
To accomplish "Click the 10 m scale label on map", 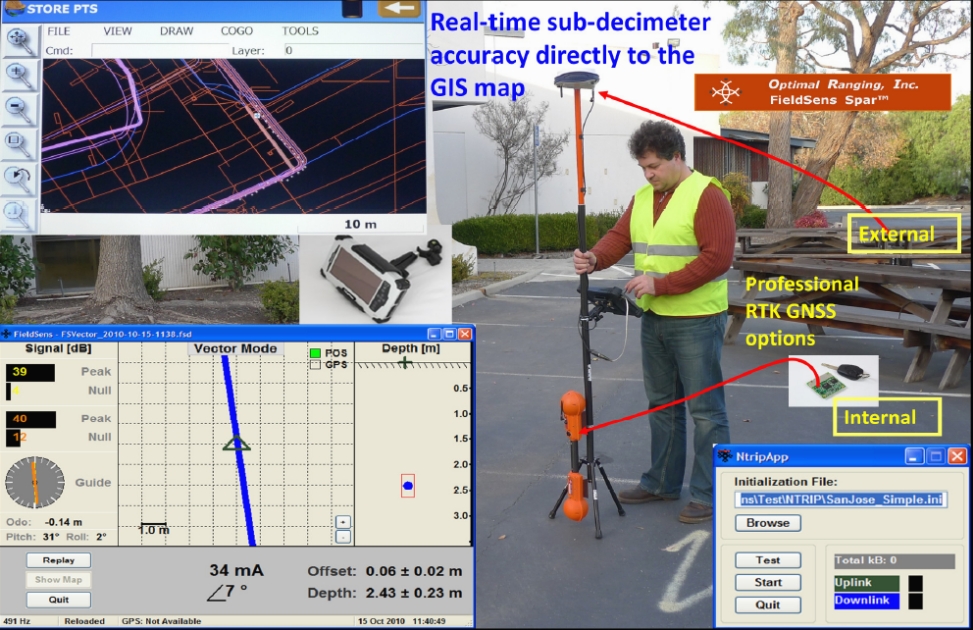I will (x=361, y=224).
